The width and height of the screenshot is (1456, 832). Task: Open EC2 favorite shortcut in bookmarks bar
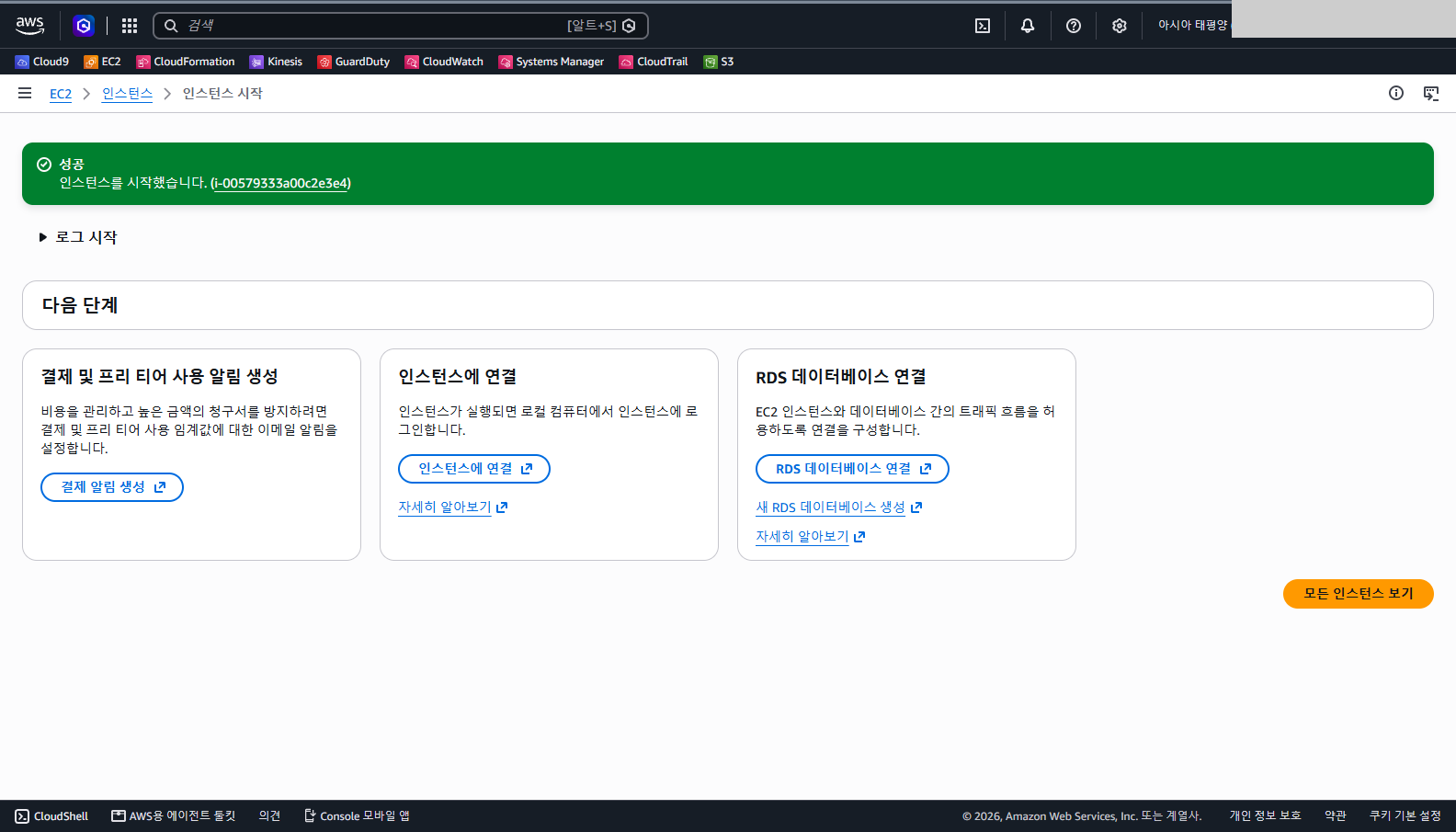pyautogui.click(x=102, y=62)
